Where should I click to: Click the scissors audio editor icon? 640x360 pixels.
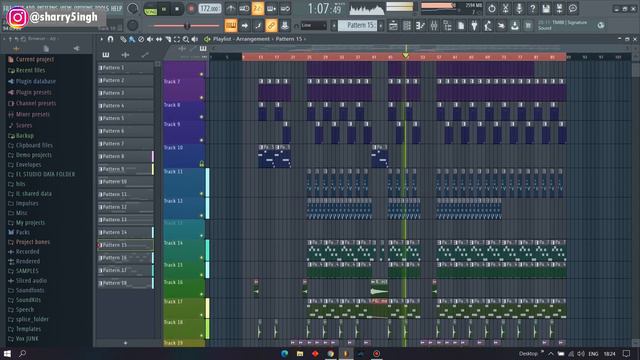pyautogui.click(x=505, y=9)
